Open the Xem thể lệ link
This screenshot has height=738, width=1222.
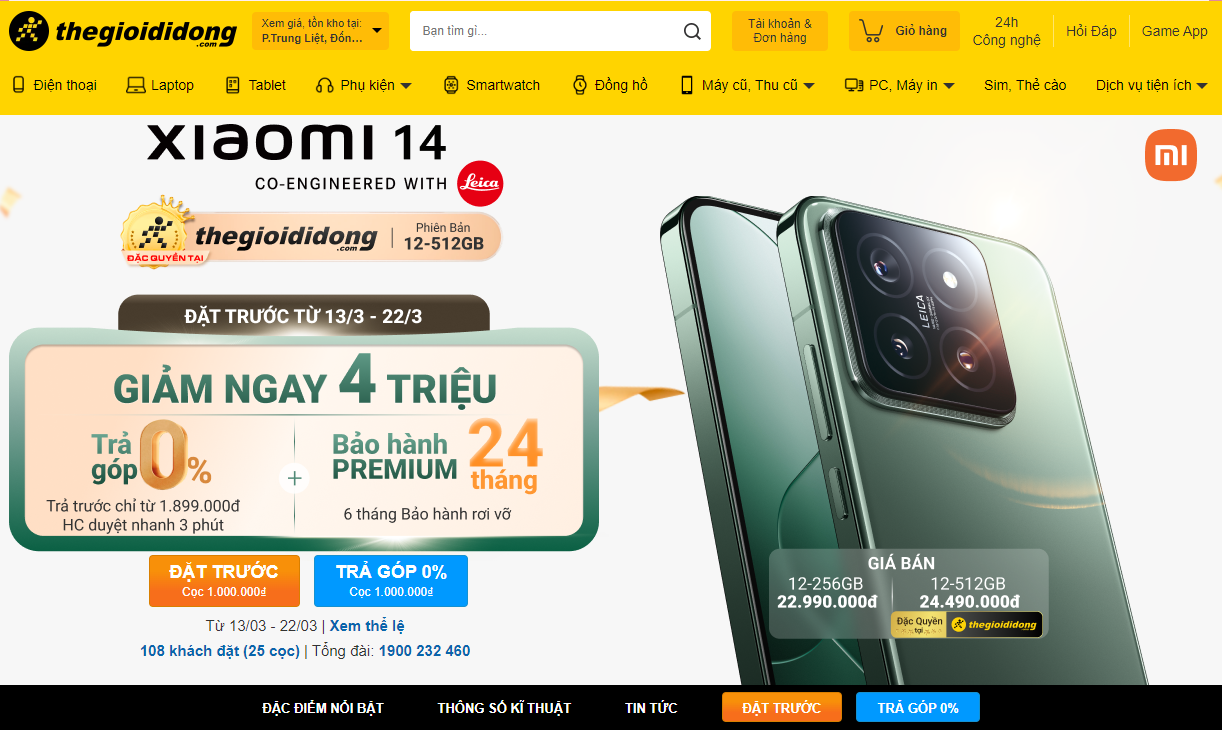click(367, 626)
